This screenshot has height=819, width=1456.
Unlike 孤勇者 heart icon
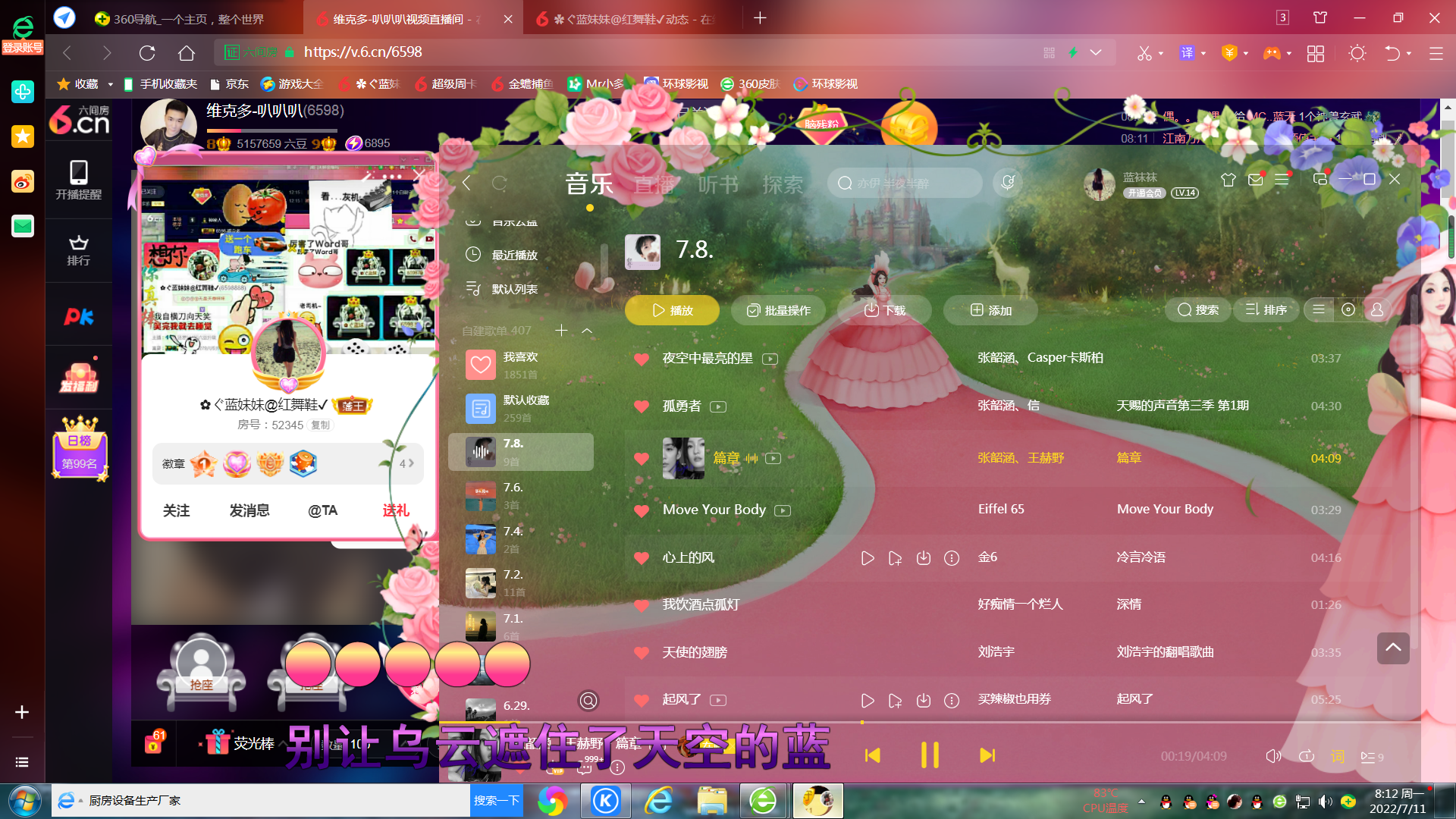tap(642, 406)
